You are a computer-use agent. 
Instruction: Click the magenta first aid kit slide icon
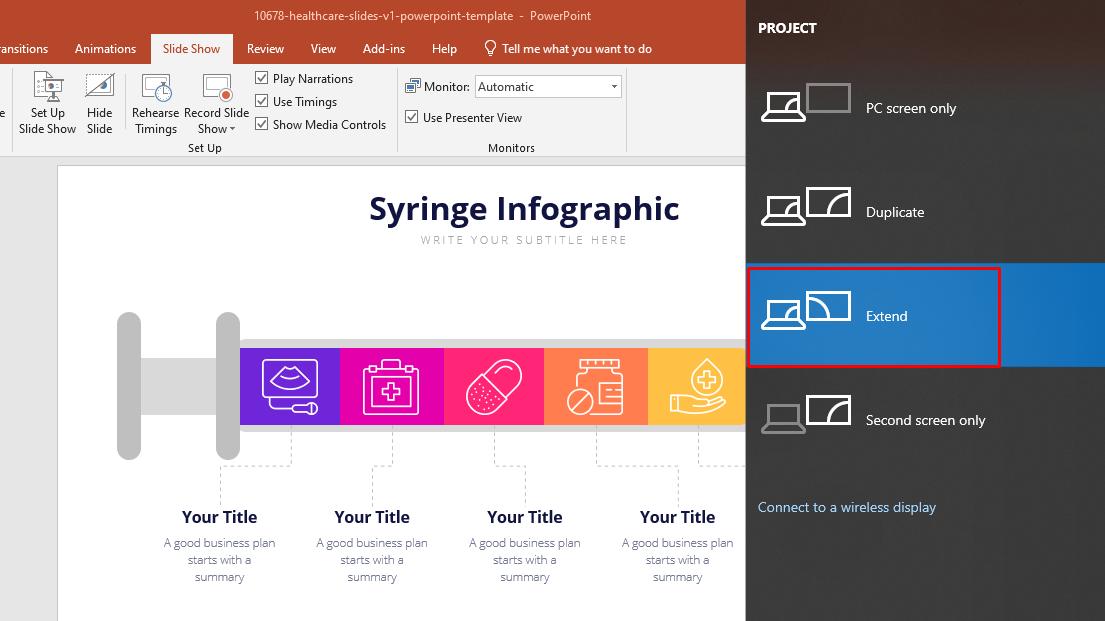click(391, 386)
